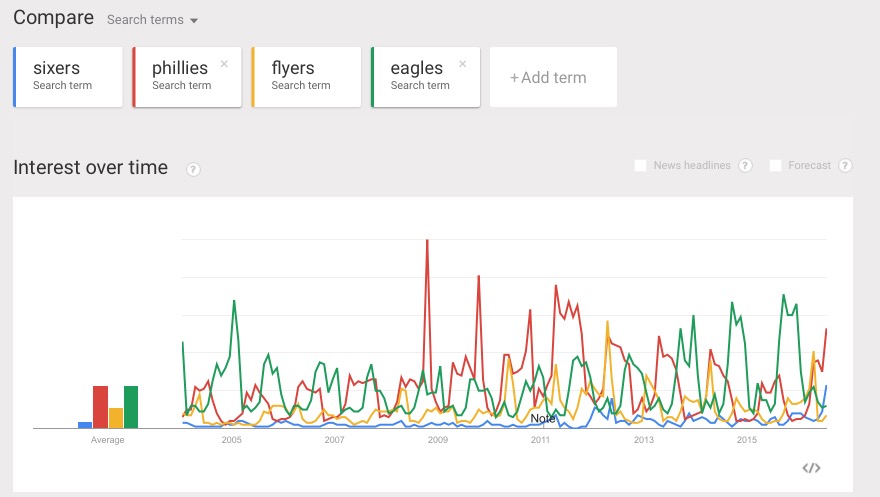880x497 pixels.
Task: Enable the News headlines checkbox
Action: [640, 166]
